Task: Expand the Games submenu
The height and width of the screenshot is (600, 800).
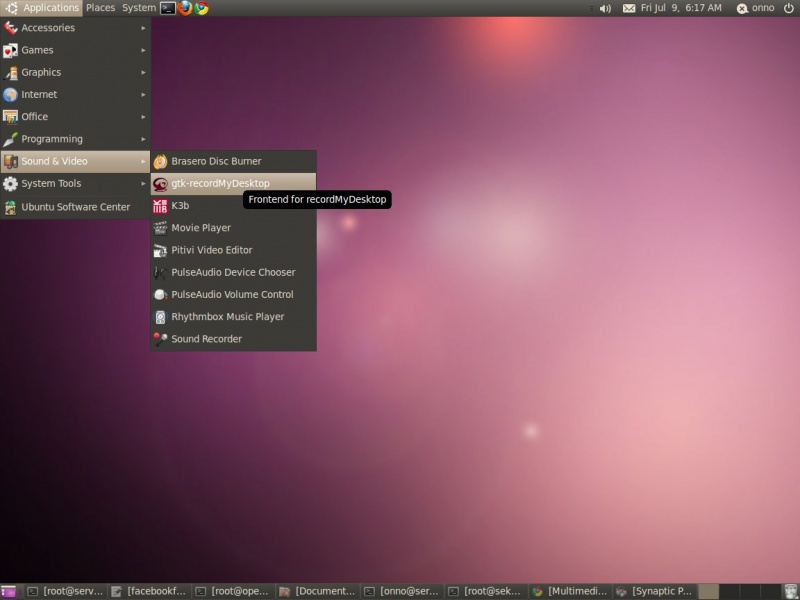Action: coord(37,50)
